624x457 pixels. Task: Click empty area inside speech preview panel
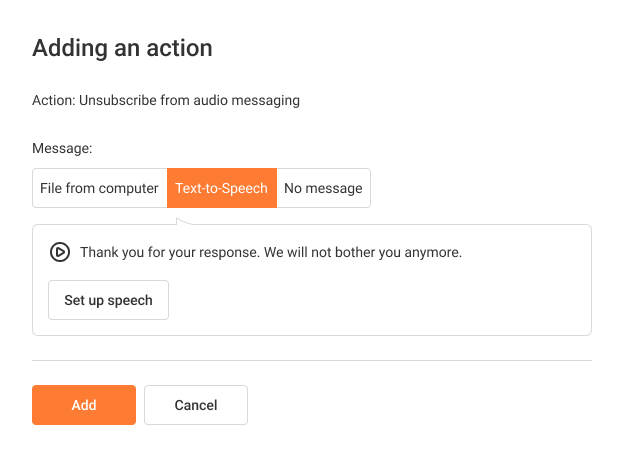click(x=378, y=303)
